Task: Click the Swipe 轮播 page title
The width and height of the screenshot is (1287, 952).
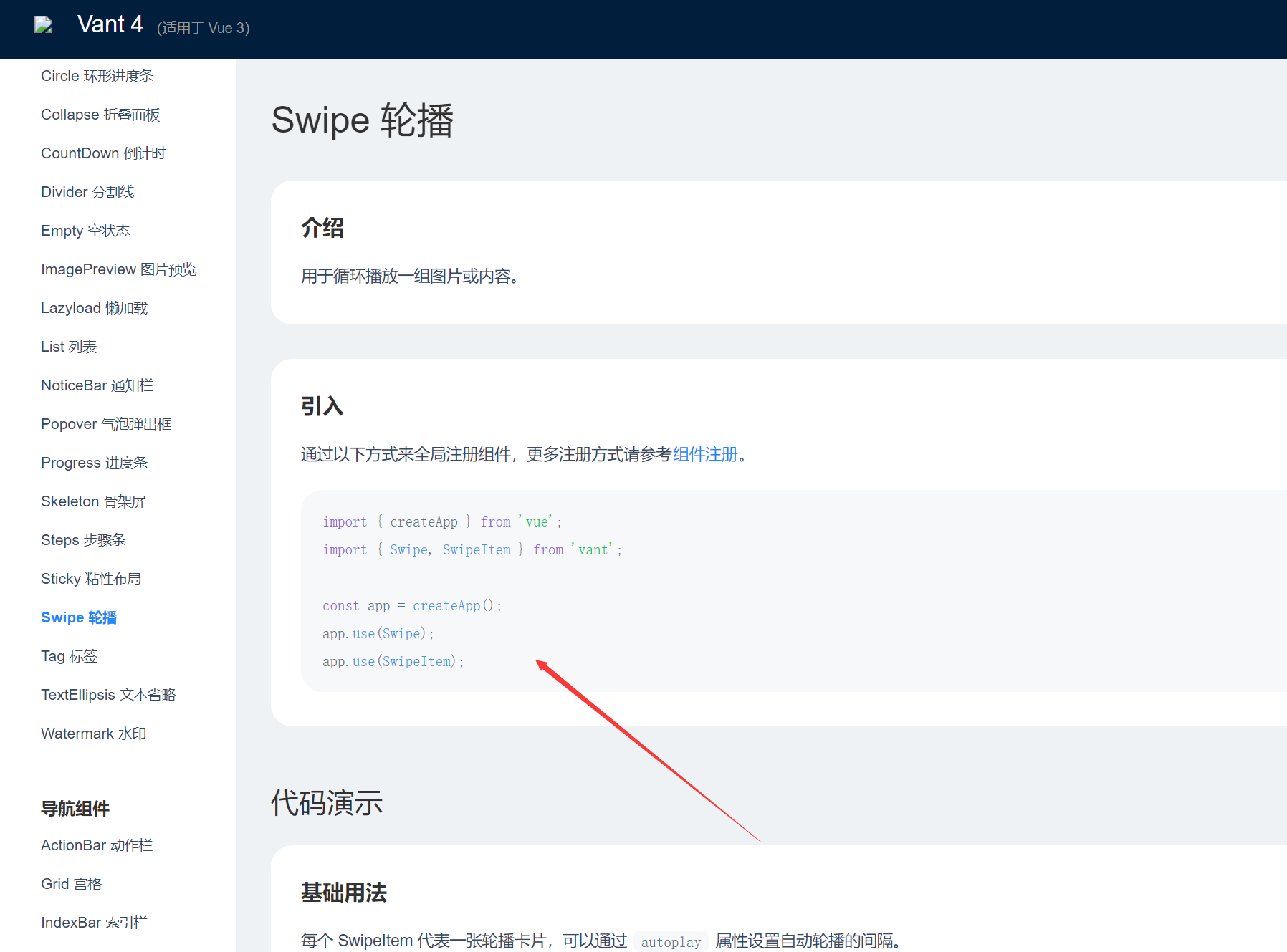Action: [x=363, y=120]
